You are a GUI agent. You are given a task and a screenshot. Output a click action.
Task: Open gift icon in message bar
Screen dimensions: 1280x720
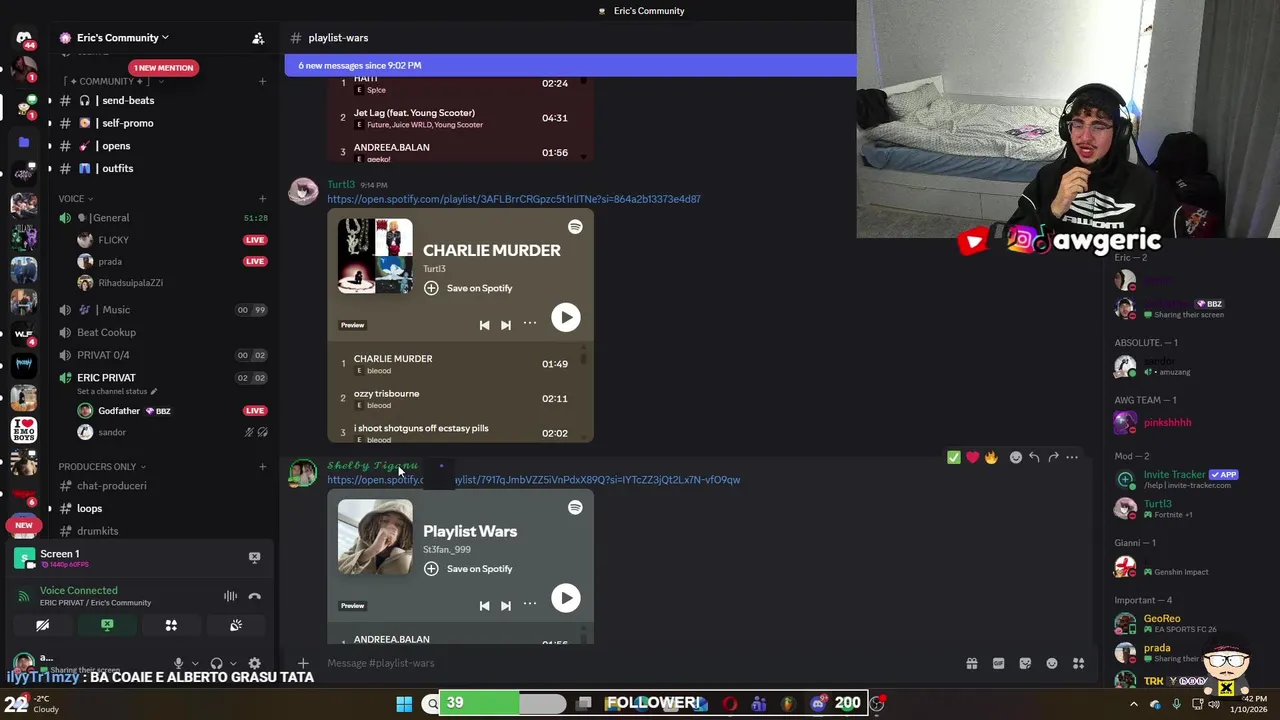[x=971, y=663]
